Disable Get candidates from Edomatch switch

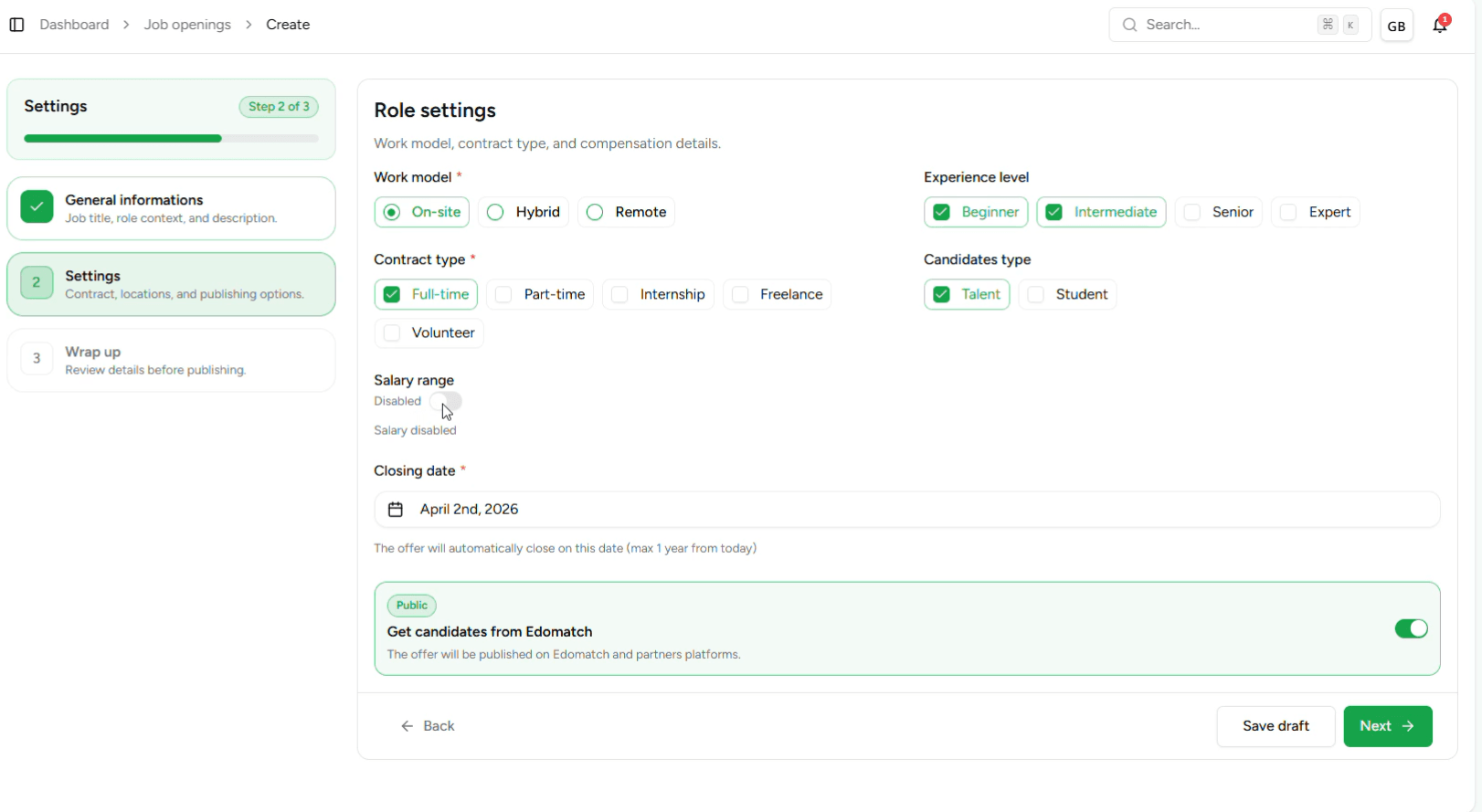[1411, 628]
